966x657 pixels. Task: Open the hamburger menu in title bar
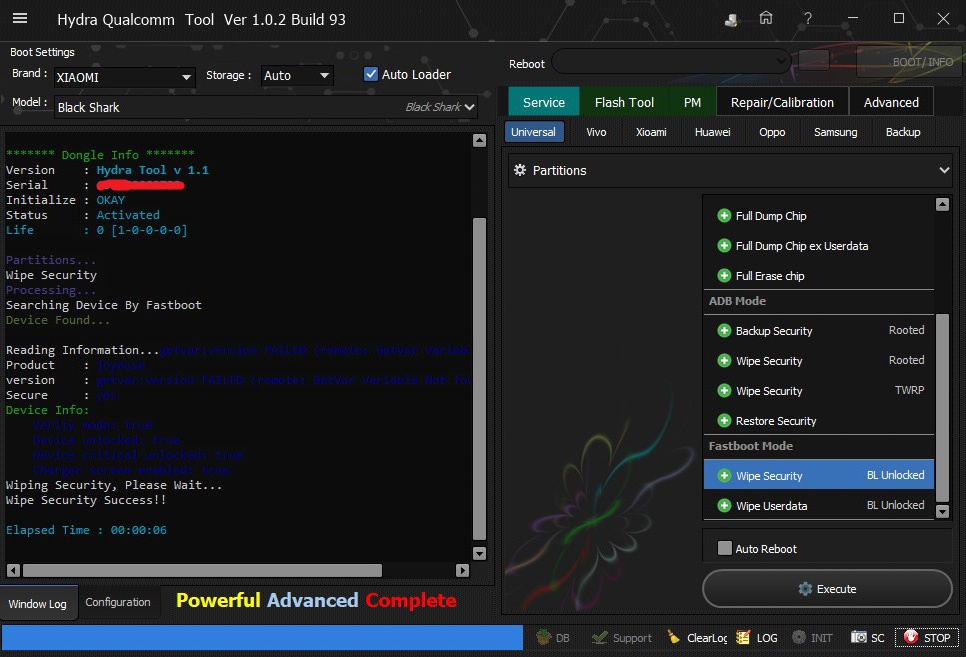click(20, 18)
